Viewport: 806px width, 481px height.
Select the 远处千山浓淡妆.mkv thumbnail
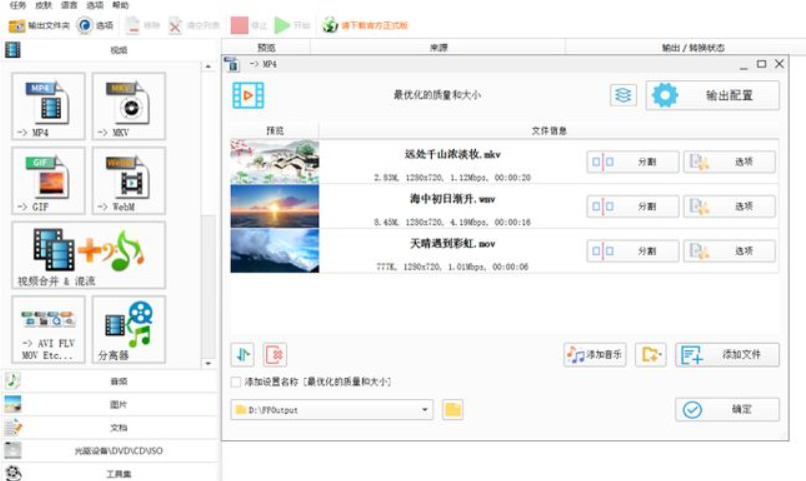(x=274, y=161)
